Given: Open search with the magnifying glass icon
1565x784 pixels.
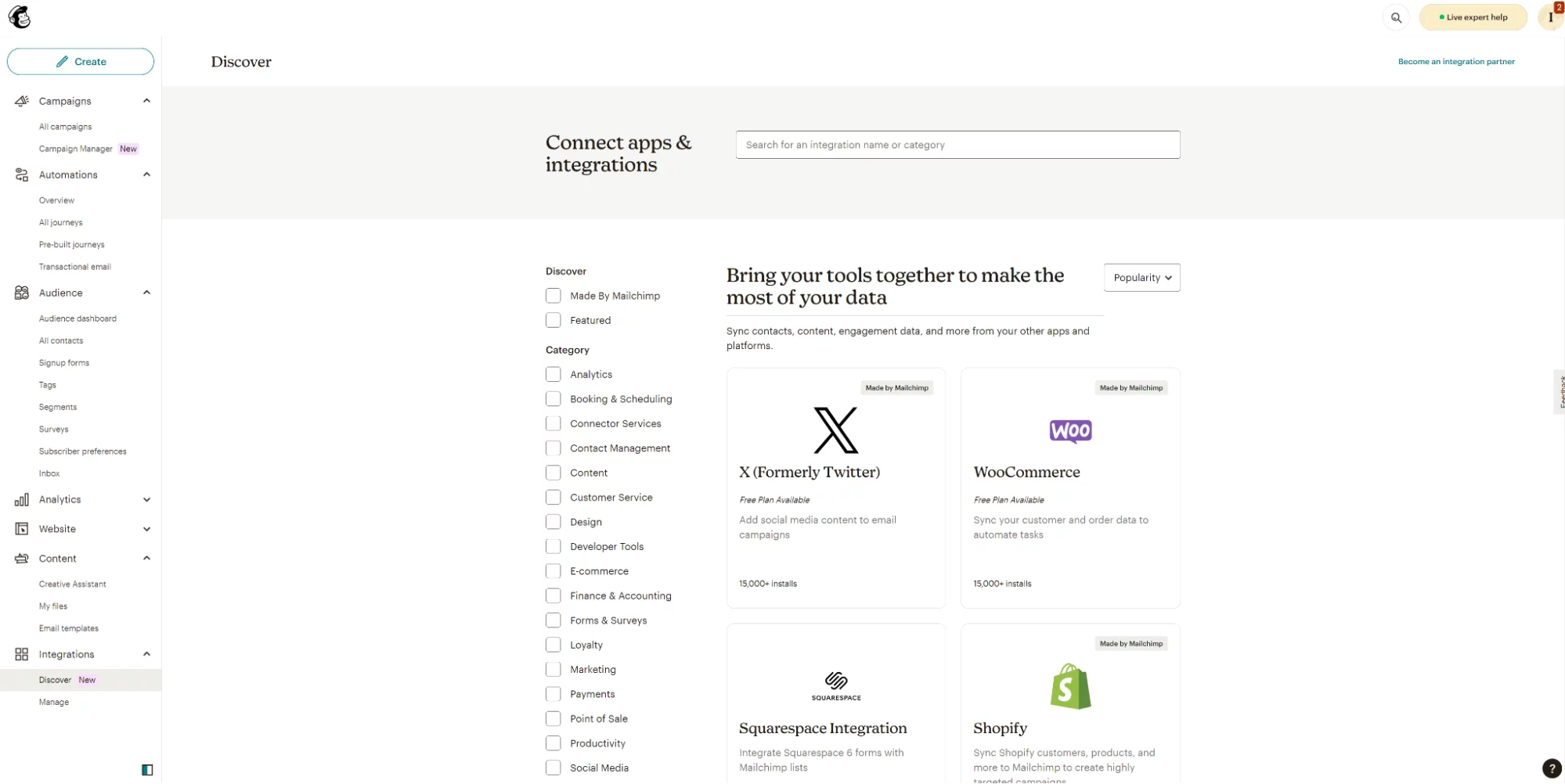Looking at the screenshot, I should coord(1396,17).
